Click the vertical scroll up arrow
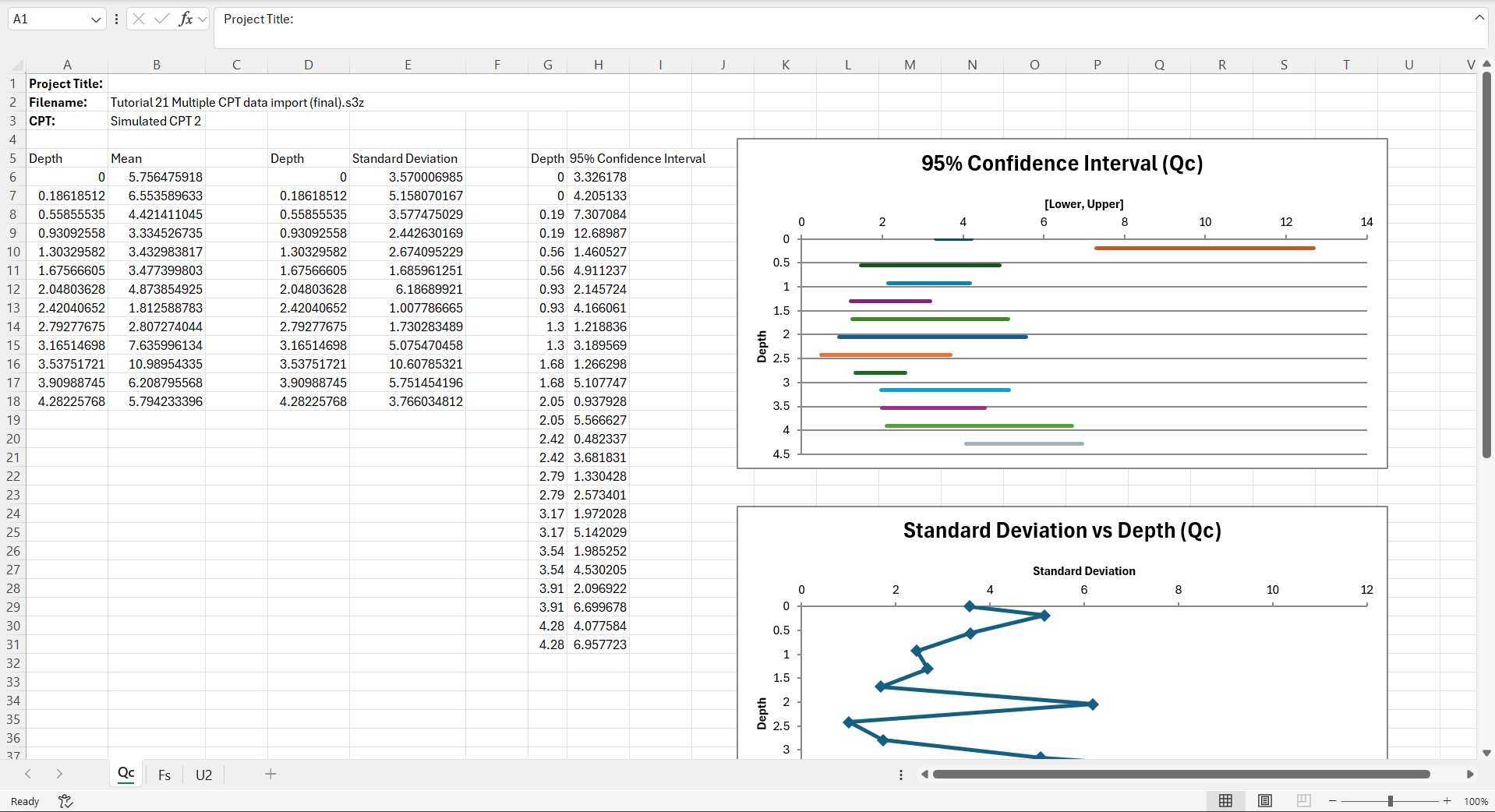This screenshot has height=812, width=1495. (1486, 64)
